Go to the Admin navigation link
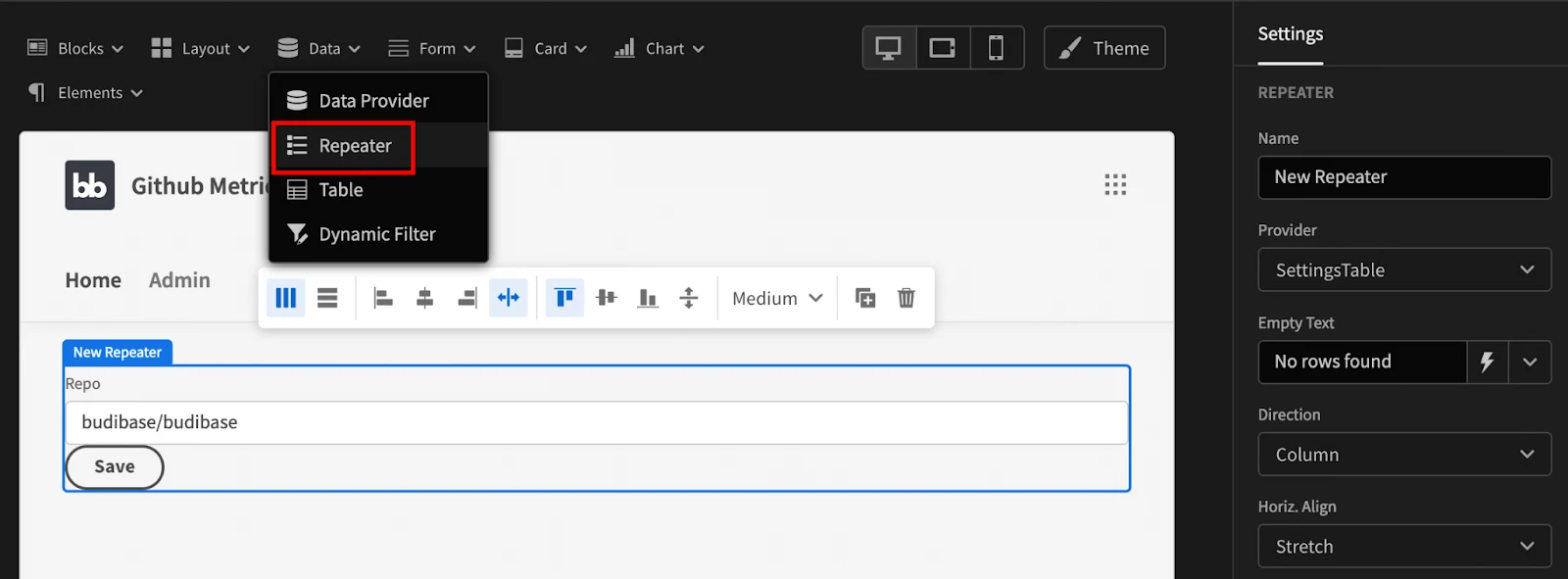The image size is (1568, 579). [x=179, y=280]
